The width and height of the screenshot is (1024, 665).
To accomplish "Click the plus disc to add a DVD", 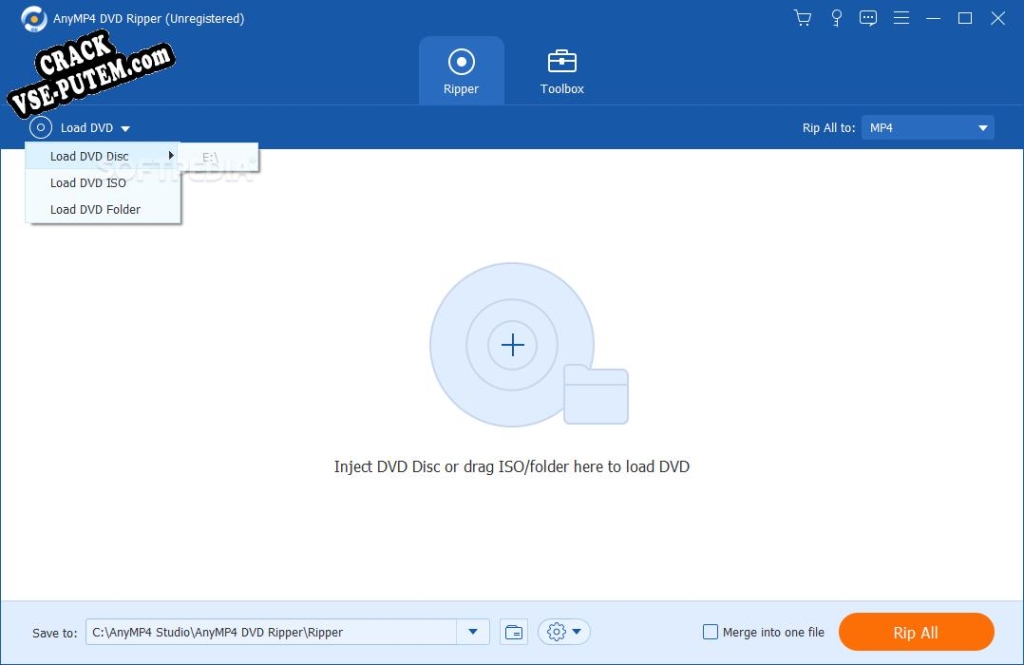I will (x=513, y=344).
